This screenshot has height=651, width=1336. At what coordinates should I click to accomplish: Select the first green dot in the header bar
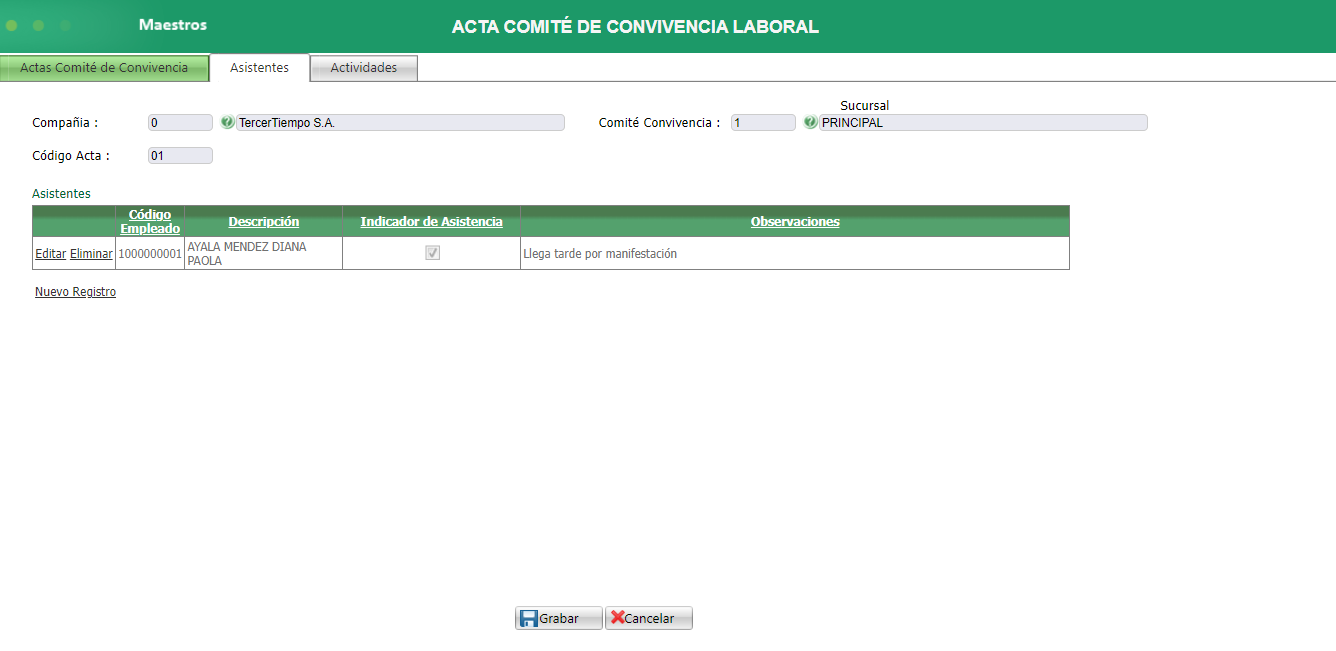click(x=11, y=25)
